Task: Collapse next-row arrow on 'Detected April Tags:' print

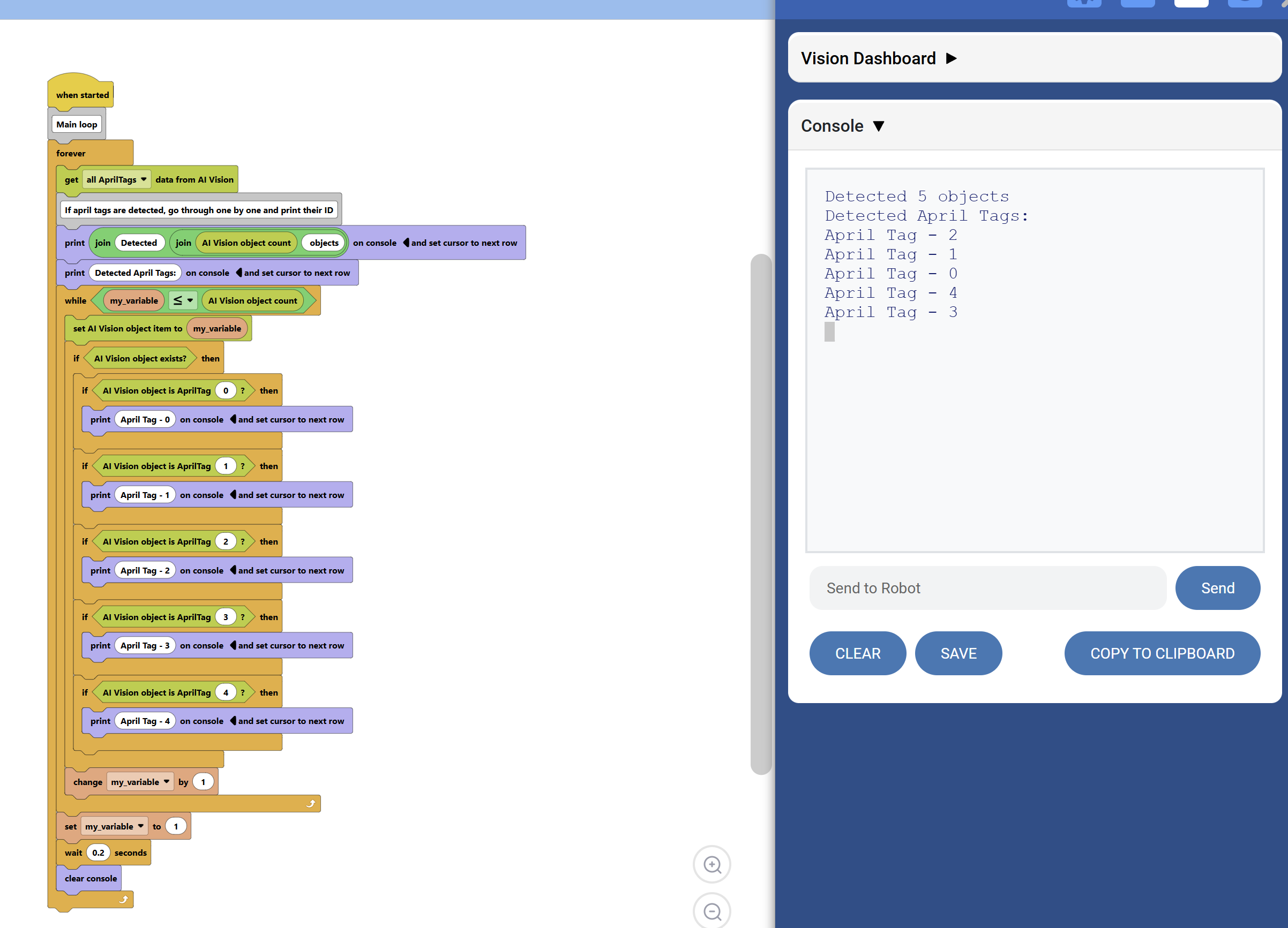Action: pyautogui.click(x=238, y=273)
